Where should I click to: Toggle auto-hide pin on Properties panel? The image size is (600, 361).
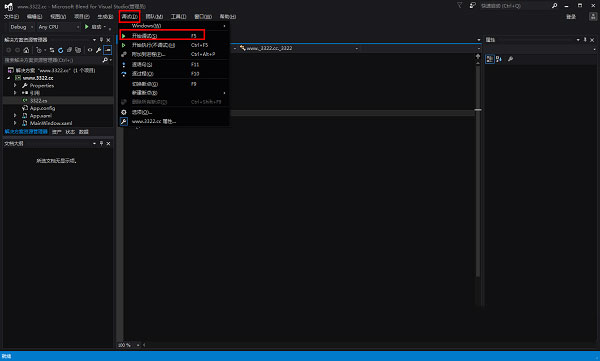(x=585, y=40)
